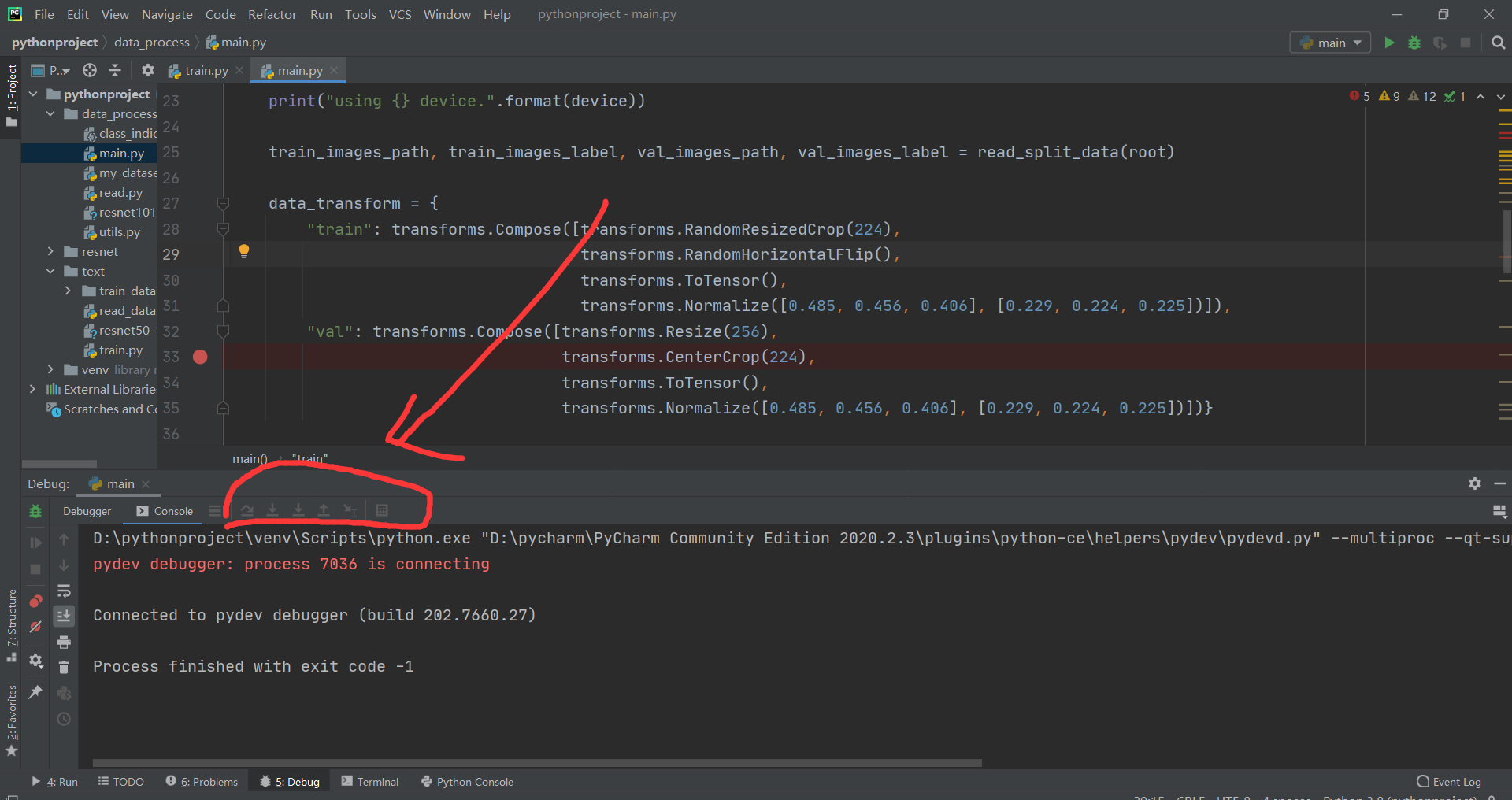Switch to Debugger tab
The image size is (1512, 800).
click(x=87, y=511)
